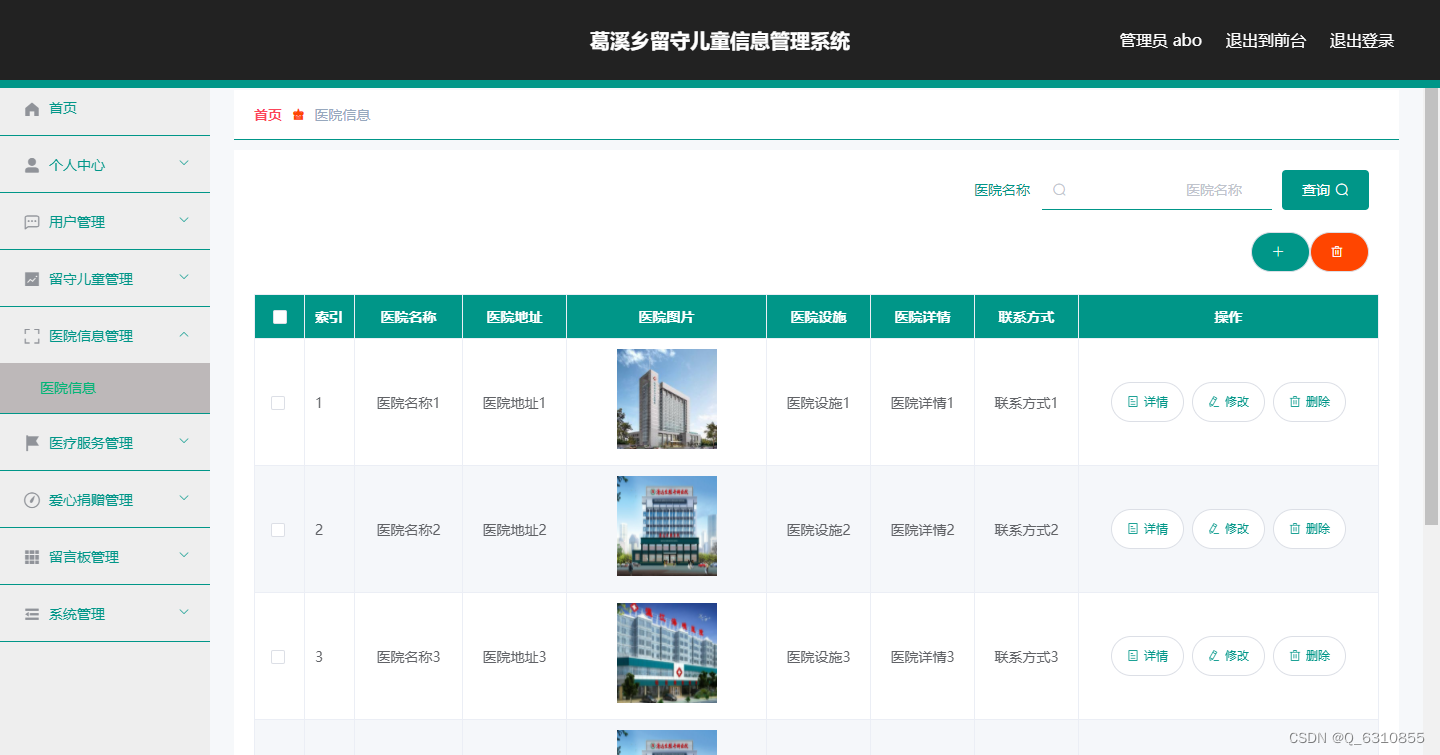The image size is (1440, 755).
Task: Check the checkbox for row 医院名称2
Action: pyautogui.click(x=278, y=530)
